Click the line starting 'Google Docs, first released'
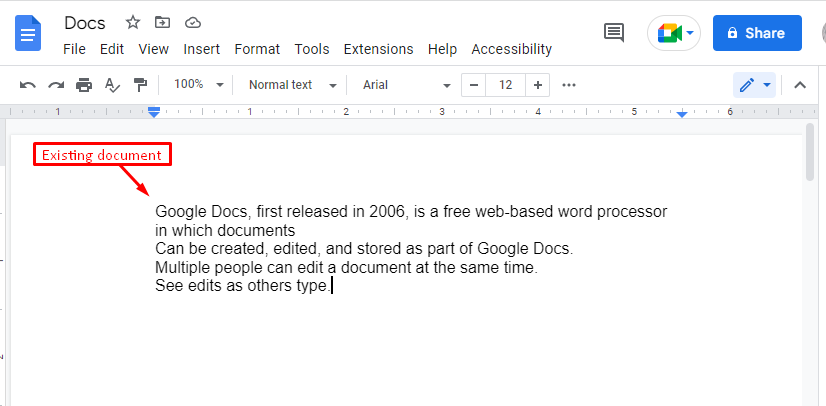This screenshot has height=406, width=826. coord(411,212)
